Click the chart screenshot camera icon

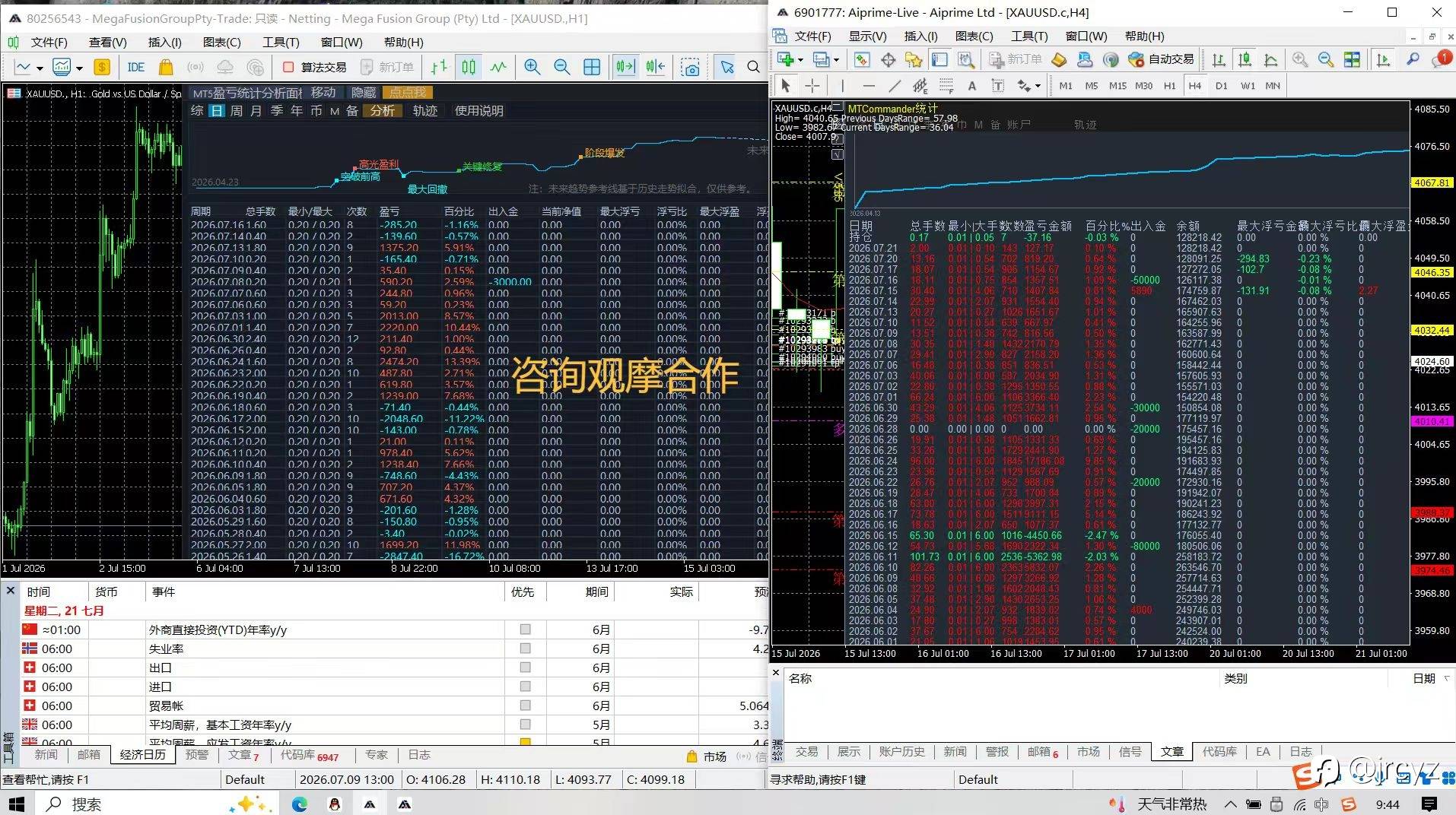pos(690,67)
